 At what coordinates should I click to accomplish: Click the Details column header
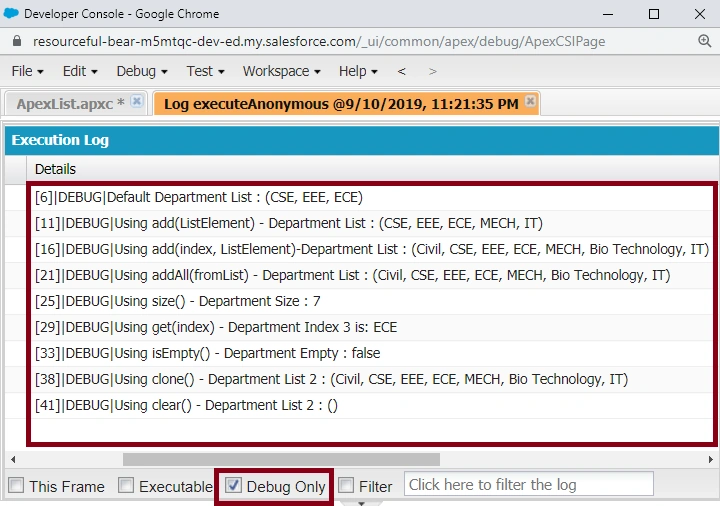point(372,169)
